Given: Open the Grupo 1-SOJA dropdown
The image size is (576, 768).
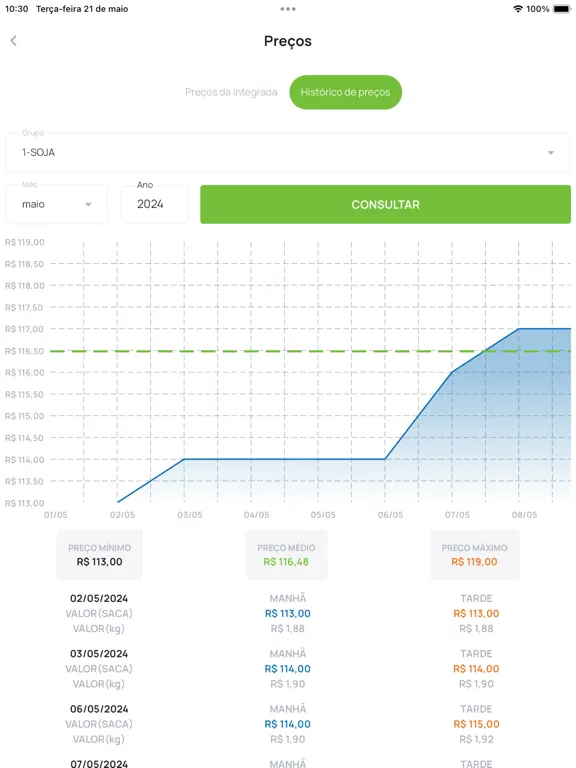Looking at the screenshot, I should pyautogui.click(x=288, y=152).
